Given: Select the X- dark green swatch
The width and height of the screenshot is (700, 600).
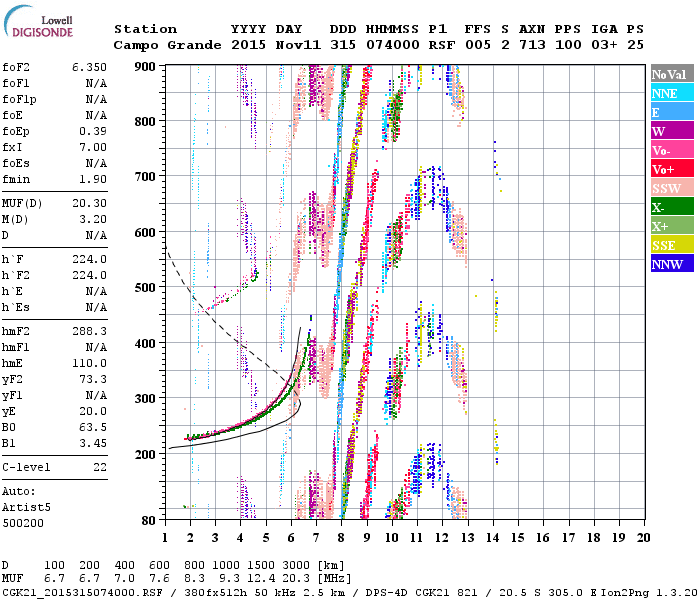Looking at the screenshot, I should [672, 207].
